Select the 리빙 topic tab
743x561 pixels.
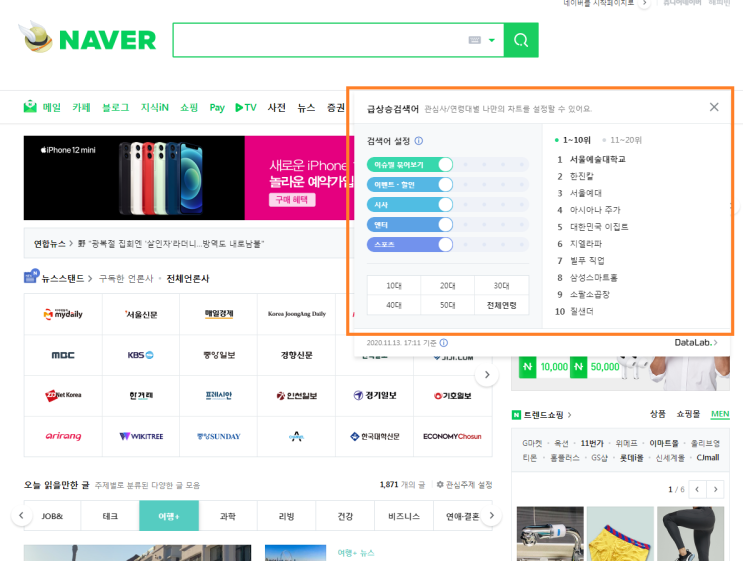coord(286,516)
